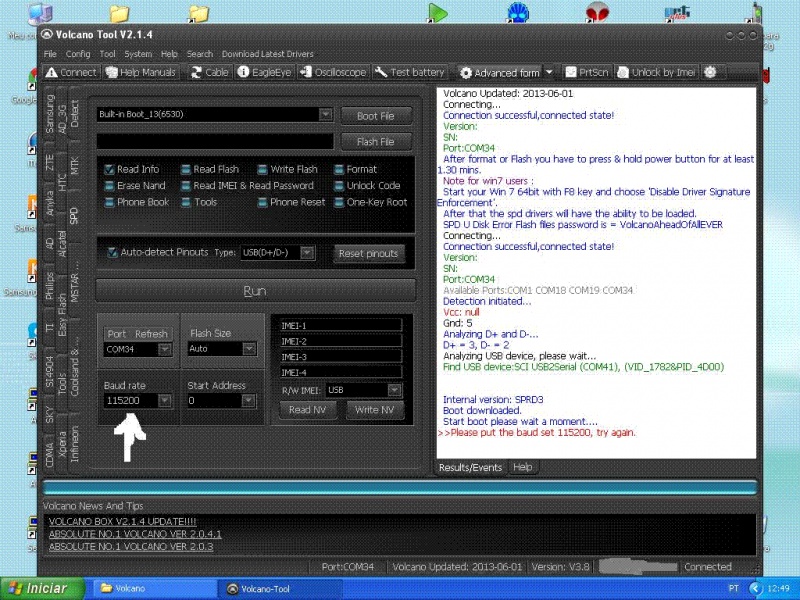The image size is (800, 600).
Task: Enable the Phone Reset checkbox
Action: [262, 203]
